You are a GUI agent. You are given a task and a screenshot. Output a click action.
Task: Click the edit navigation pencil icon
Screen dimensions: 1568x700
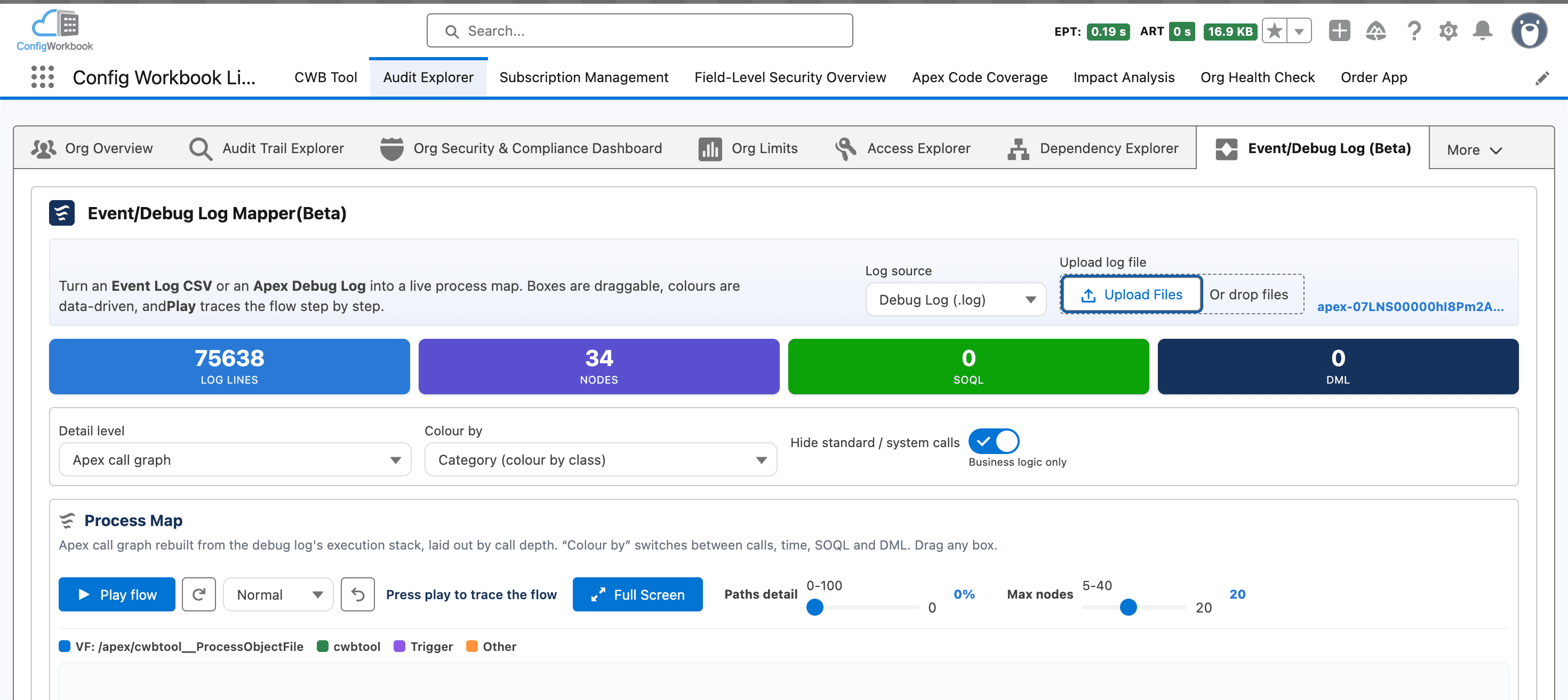[x=1542, y=78]
